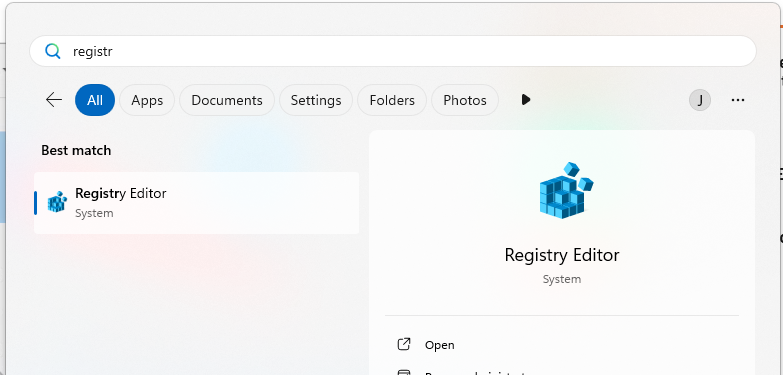Switch to the Apps filter
The image size is (783, 375).
pyautogui.click(x=147, y=100)
